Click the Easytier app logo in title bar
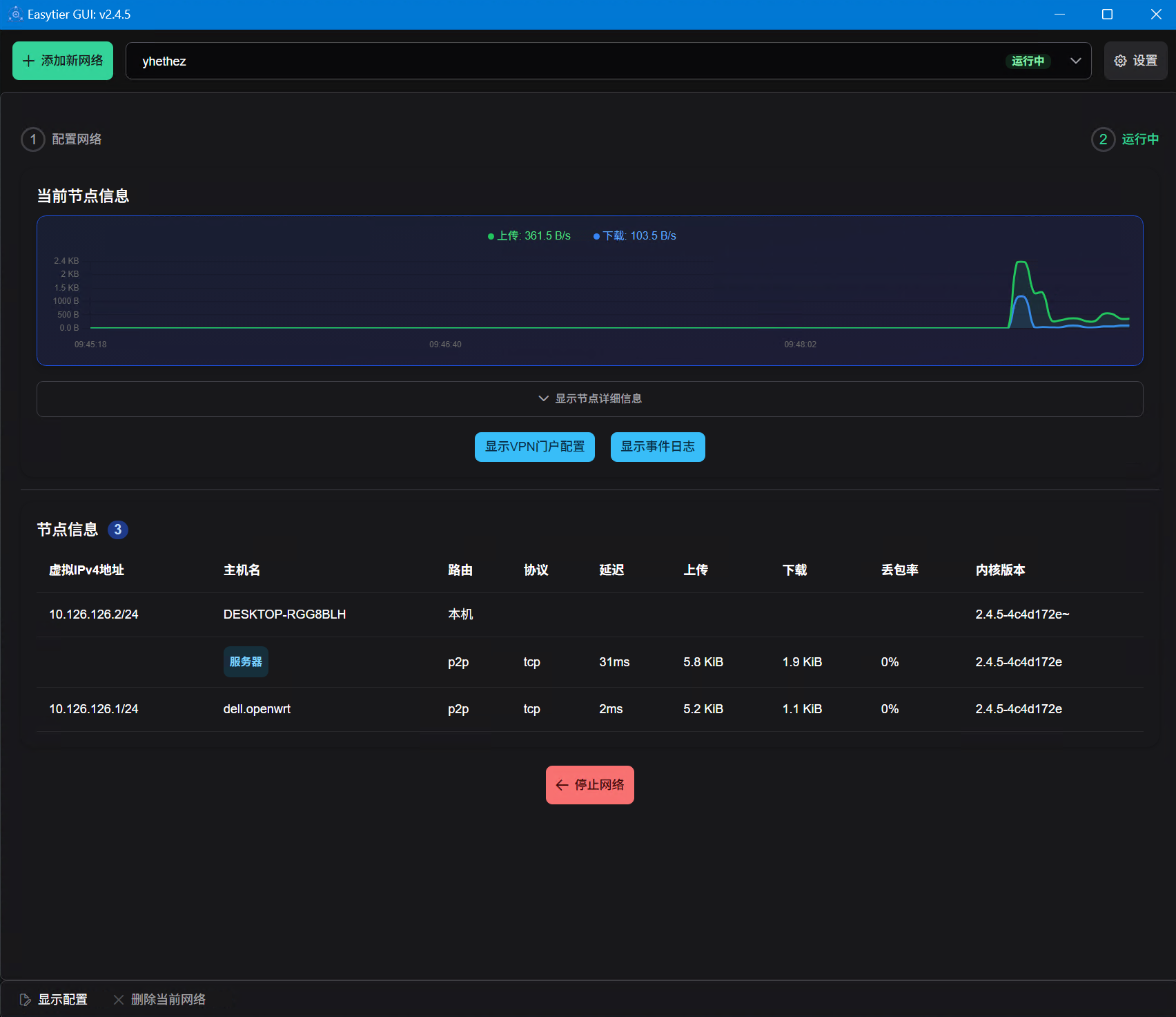Viewport: 1176px width, 1017px height. point(15,14)
